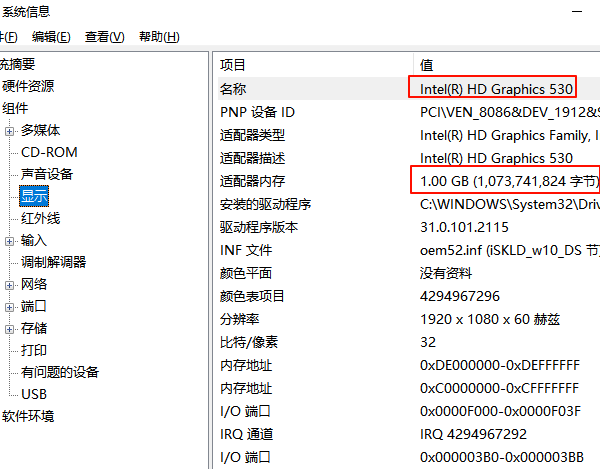
Task: Select 有问题的设备 in the tree
Action: [60, 372]
